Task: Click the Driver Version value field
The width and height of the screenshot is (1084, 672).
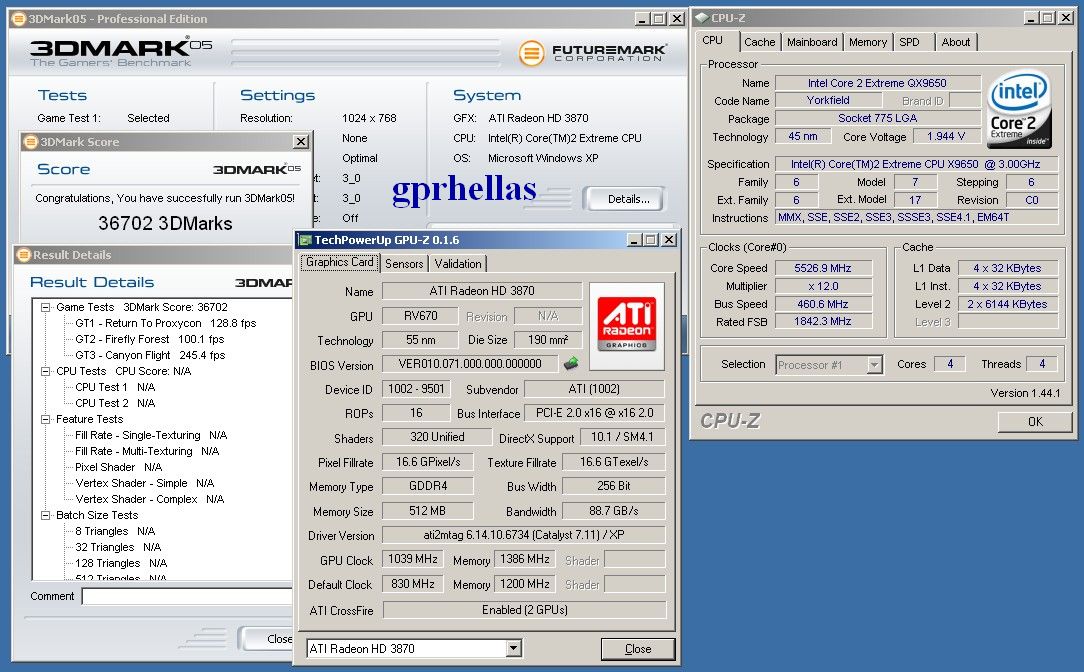Action: [x=524, y=534]
